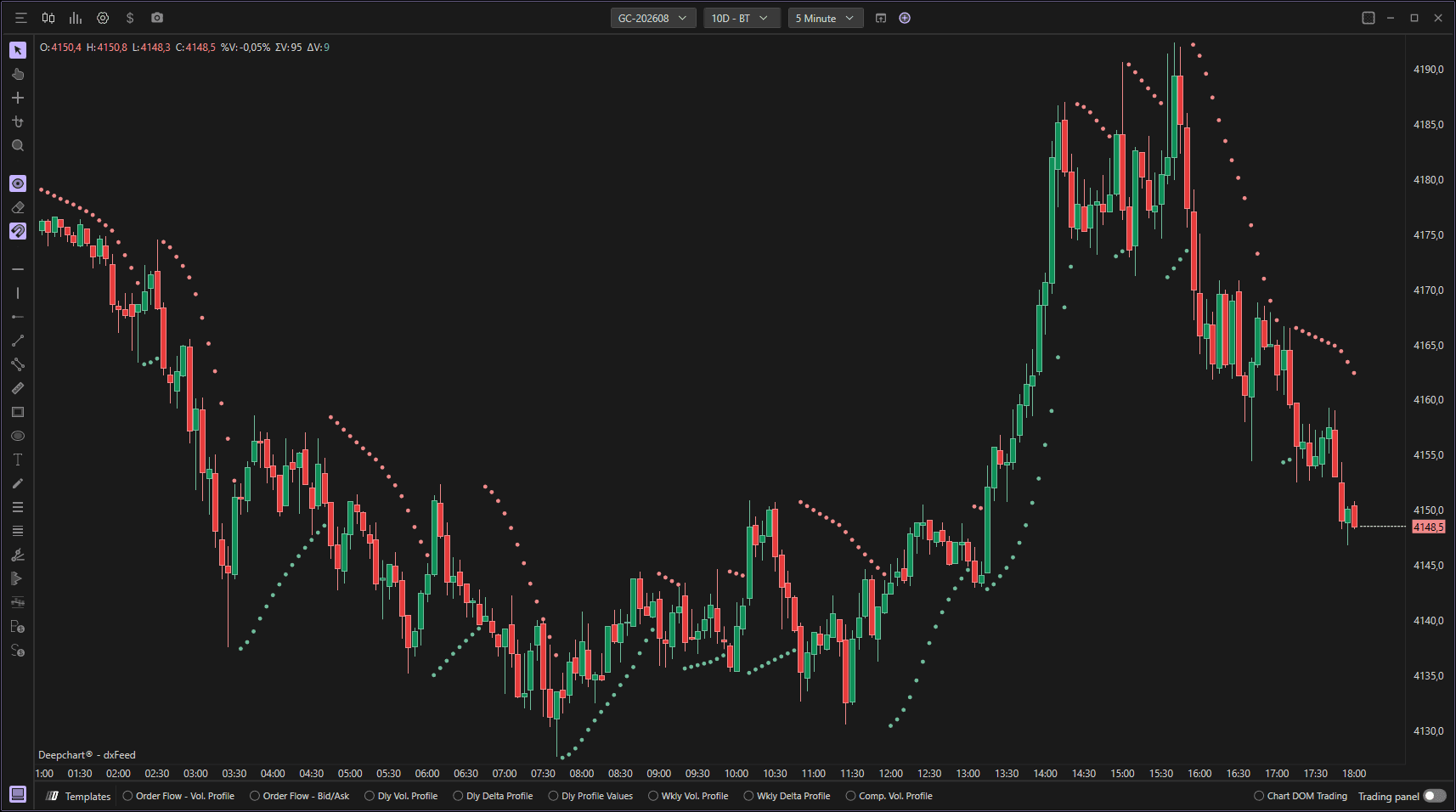Click the 4148,5 current price label
1456x812 pixels.
[x=1428, y=527]
